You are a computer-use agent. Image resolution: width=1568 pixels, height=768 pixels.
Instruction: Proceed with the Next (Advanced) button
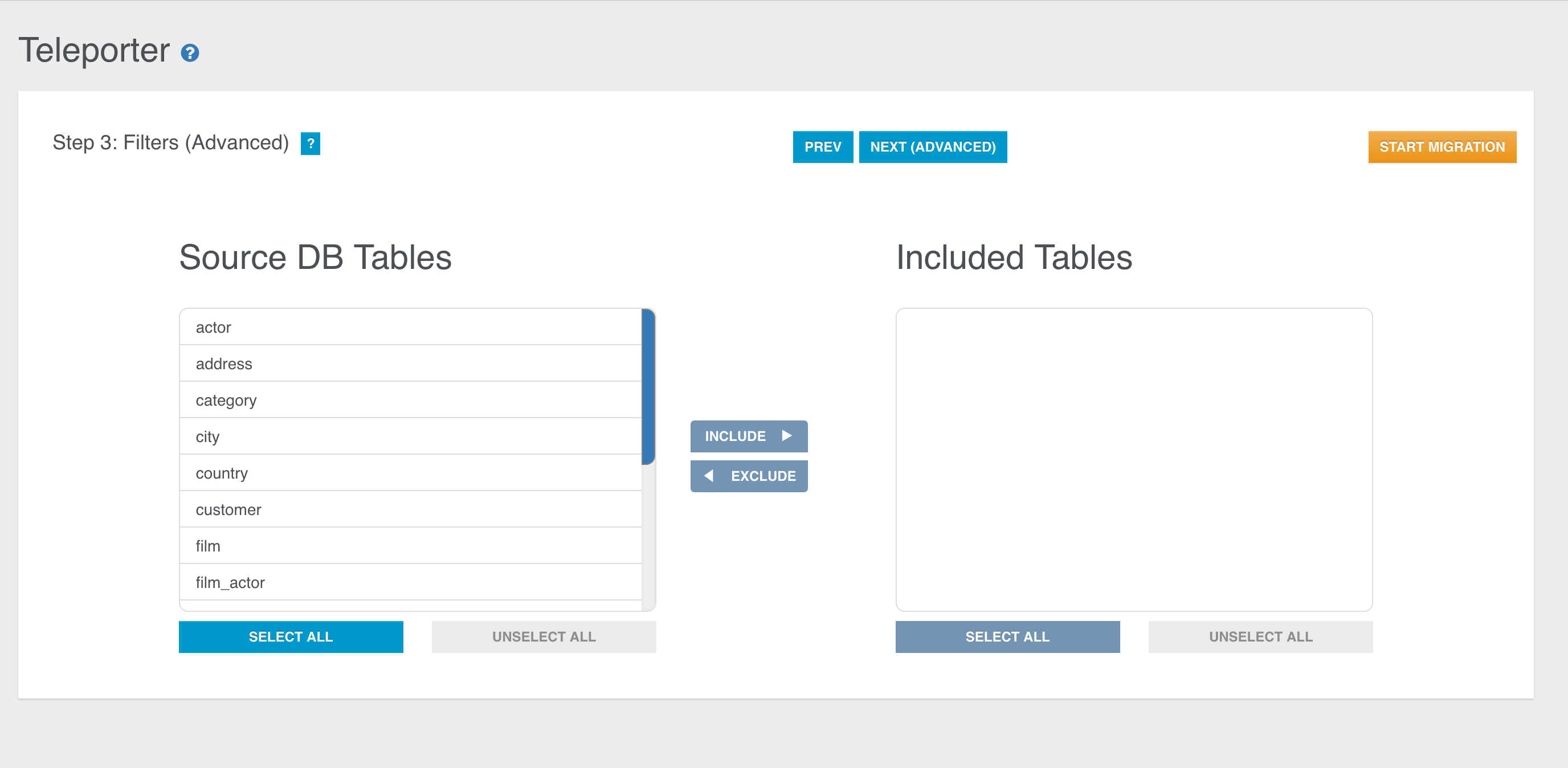coord(933,146)
